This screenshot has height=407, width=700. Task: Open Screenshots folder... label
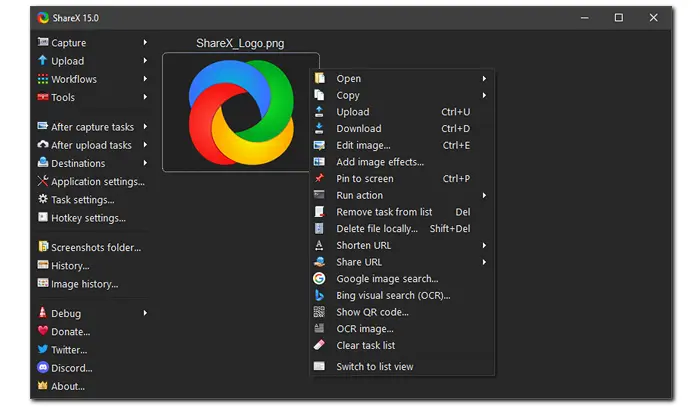[x=96, y=247]
